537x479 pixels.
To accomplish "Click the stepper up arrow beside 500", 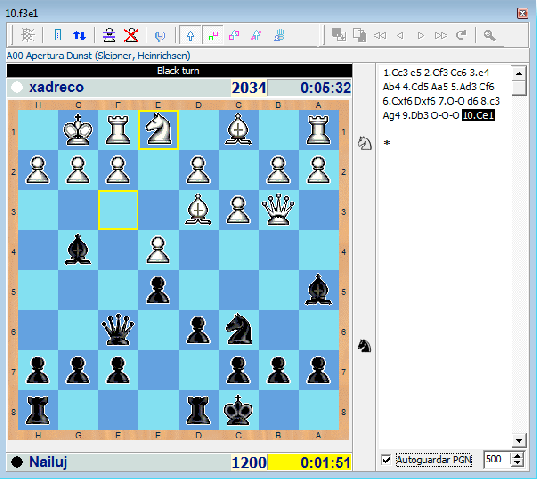I will pyautogui.click(x=517, y=456).
